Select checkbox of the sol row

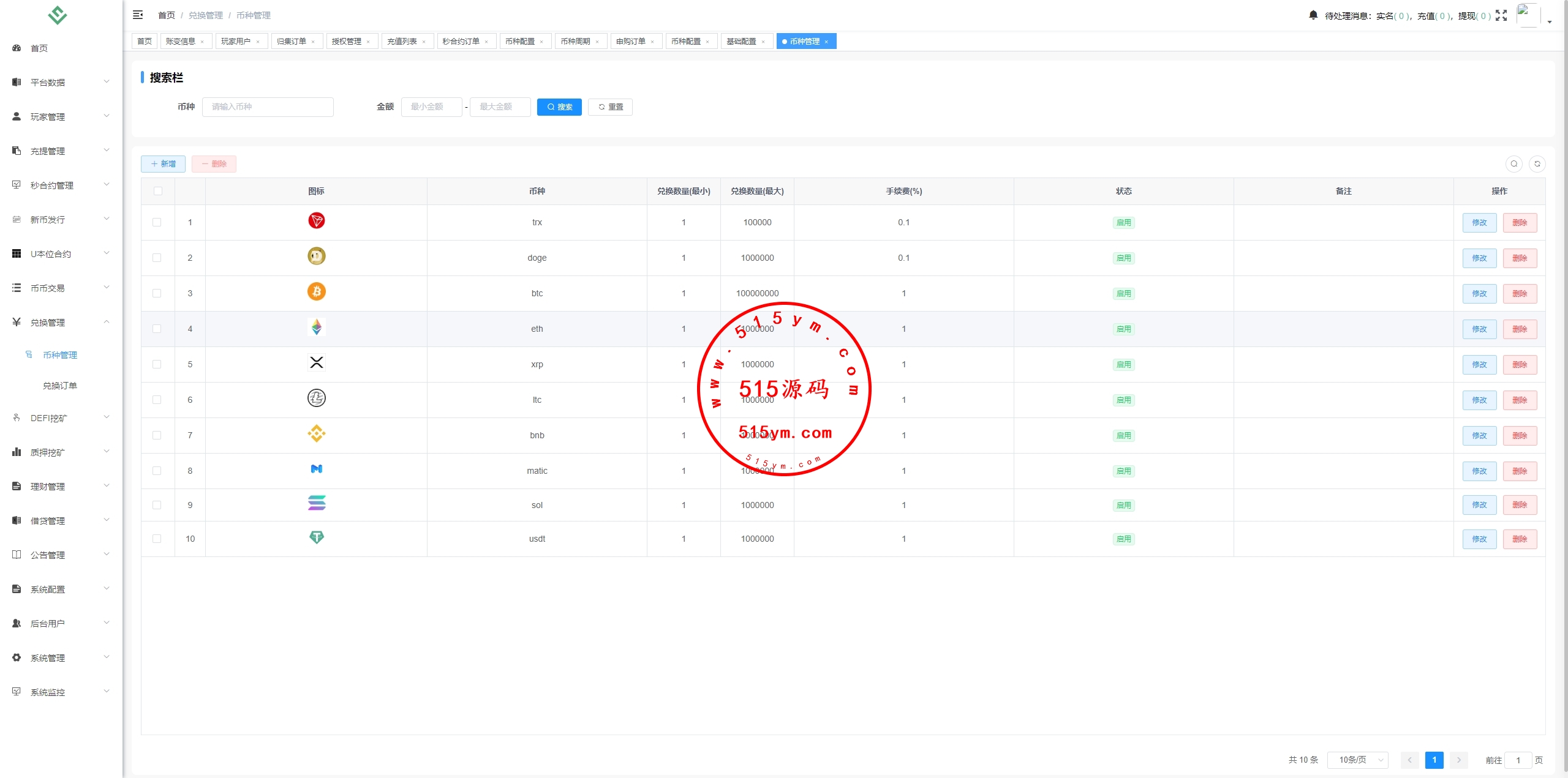157,505
